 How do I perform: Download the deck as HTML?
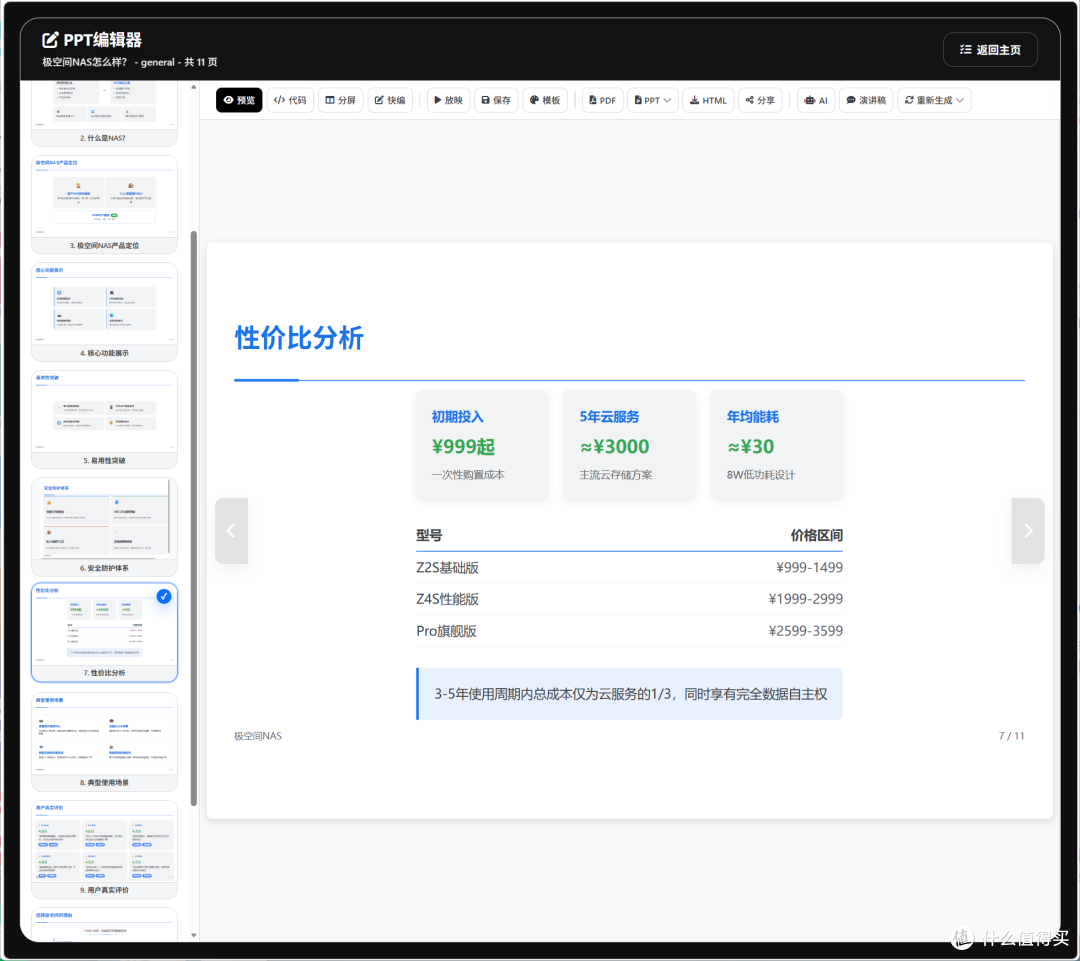[708, 100]
